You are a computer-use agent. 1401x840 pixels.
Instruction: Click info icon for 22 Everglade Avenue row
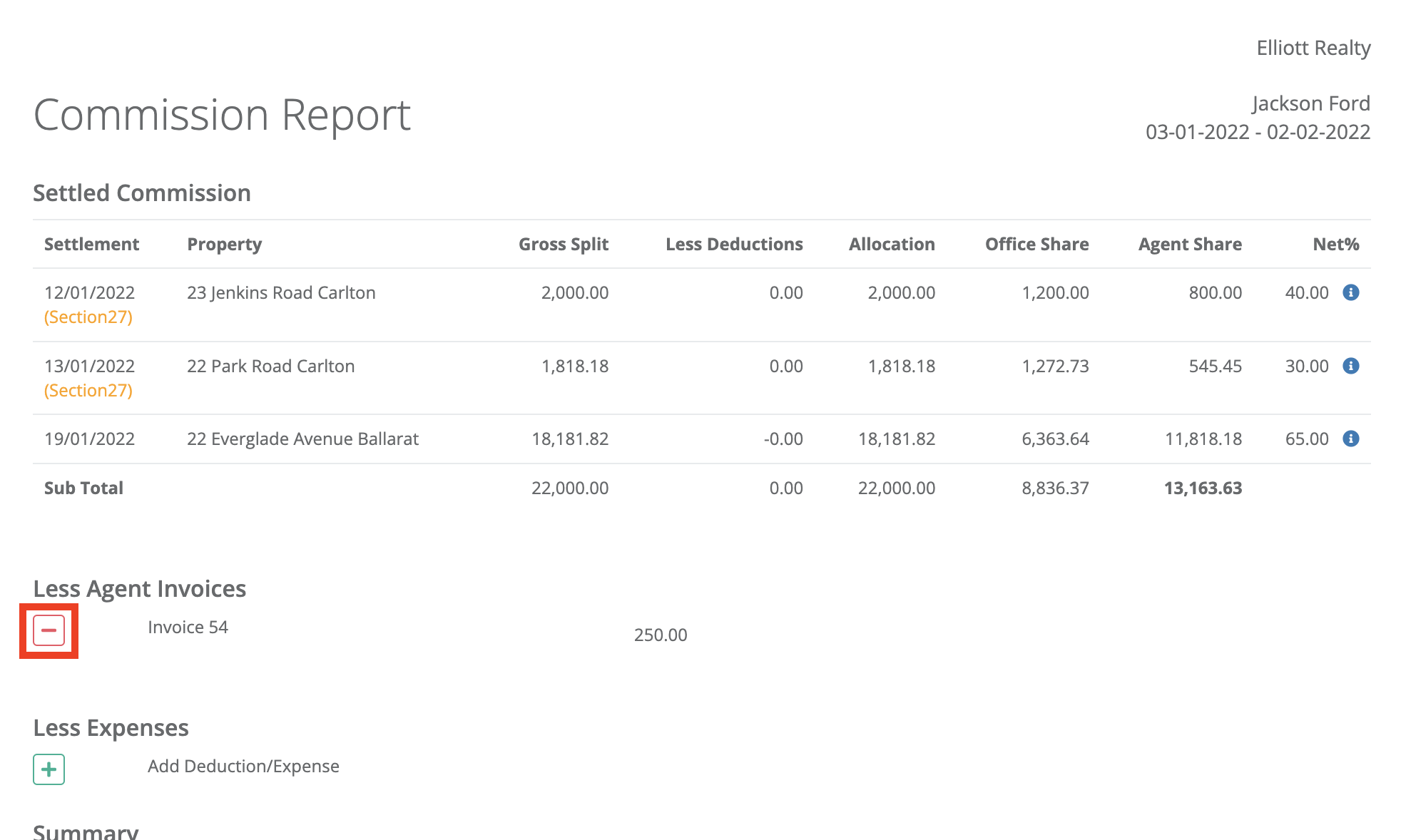pyautogui.click(x=1350, y=439)
